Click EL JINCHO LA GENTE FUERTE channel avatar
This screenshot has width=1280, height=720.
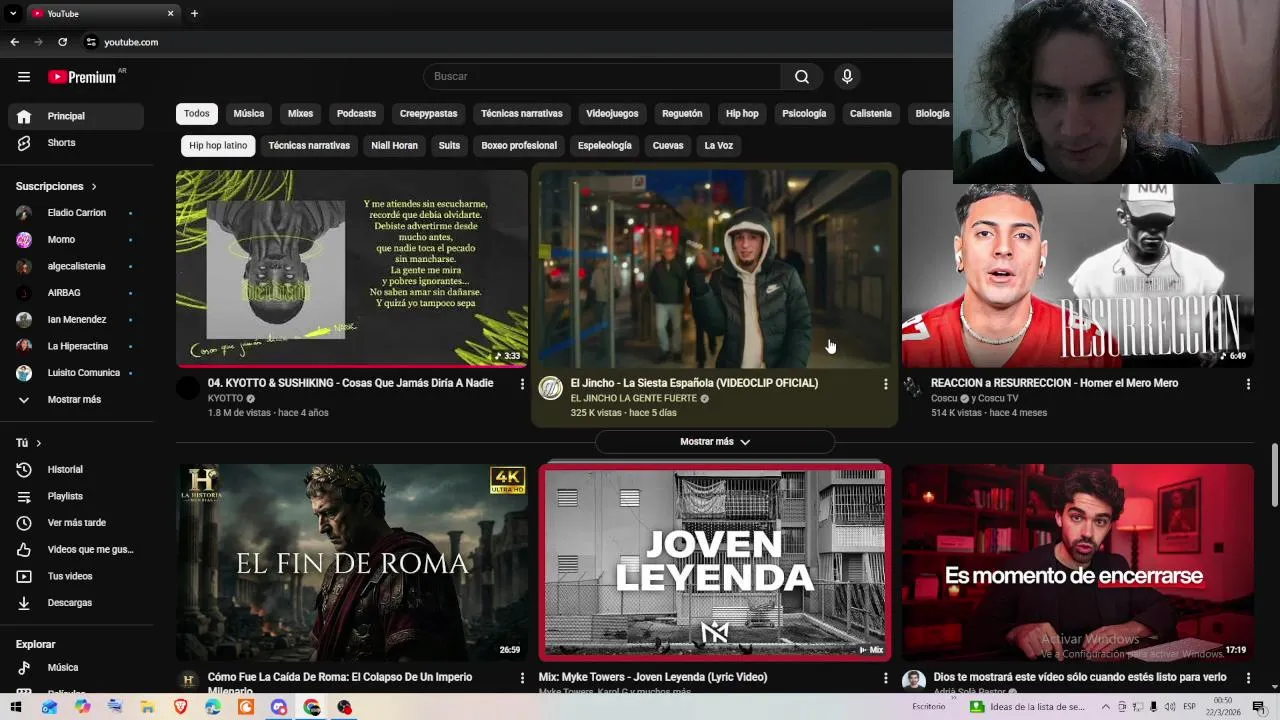(x=551, y=388)
